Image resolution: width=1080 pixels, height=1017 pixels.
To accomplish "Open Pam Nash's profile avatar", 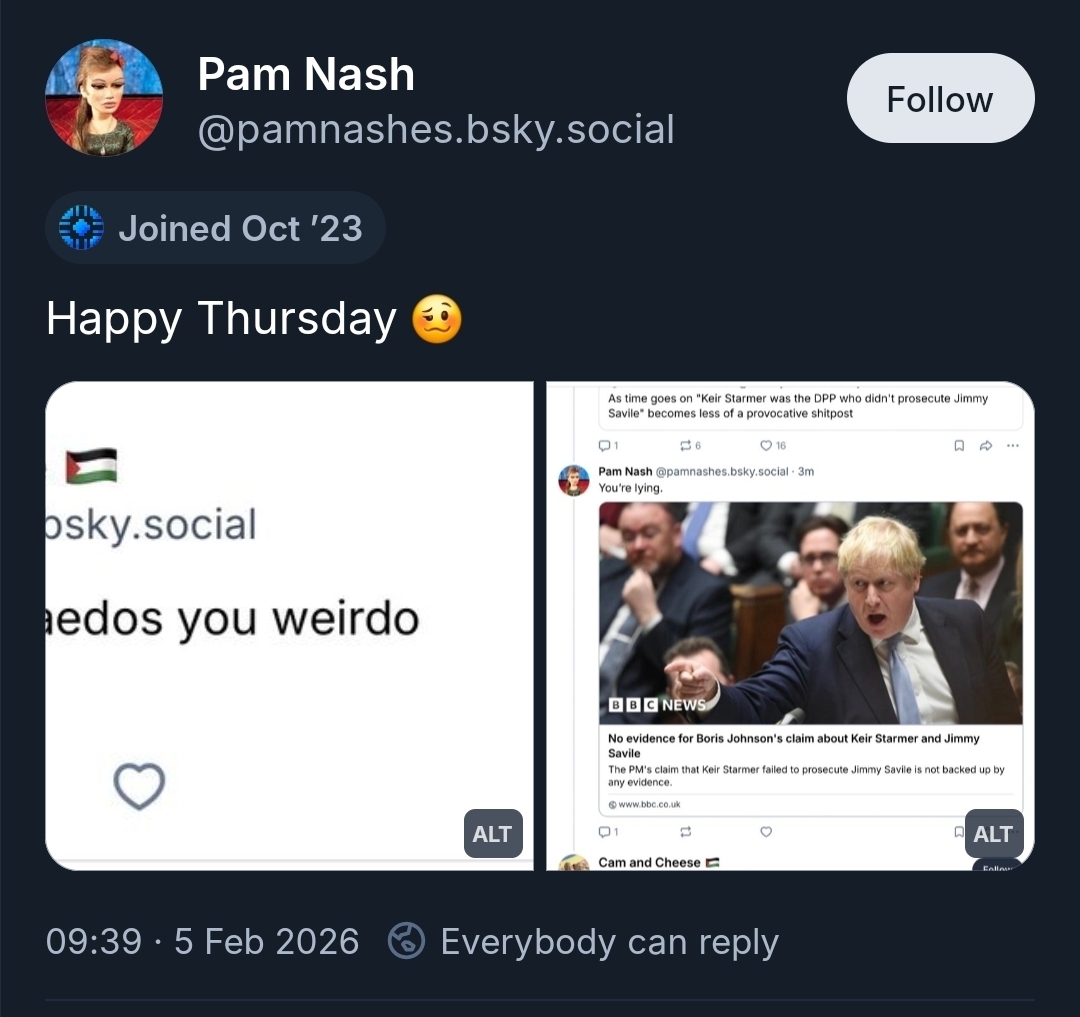I will pos(104,98).
